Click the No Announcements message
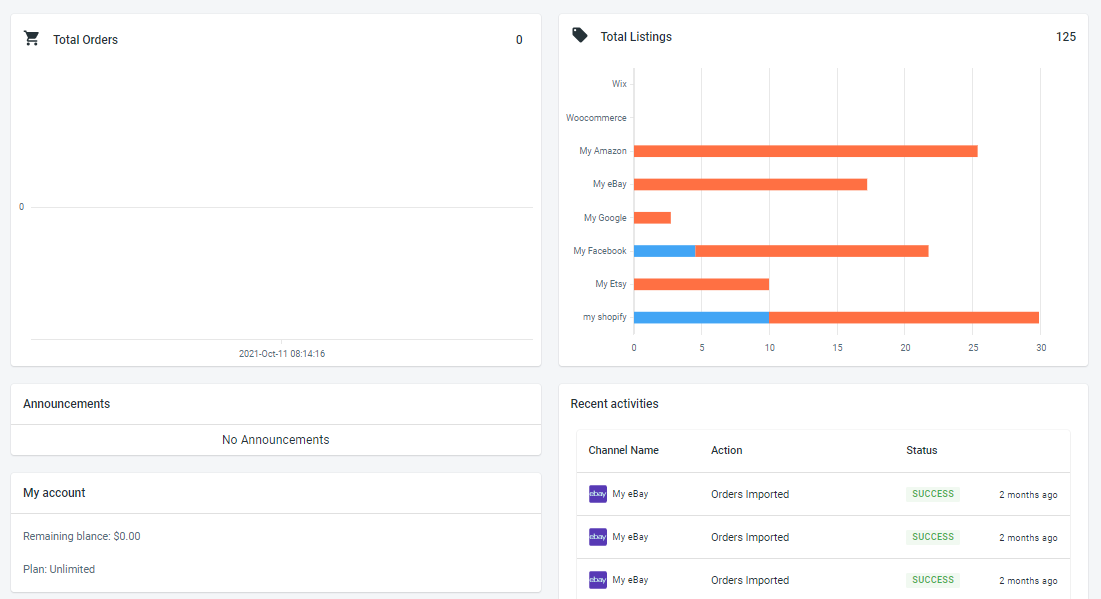Image resolution: width=1101 pixels, height=599 pixels. (275, 440)
